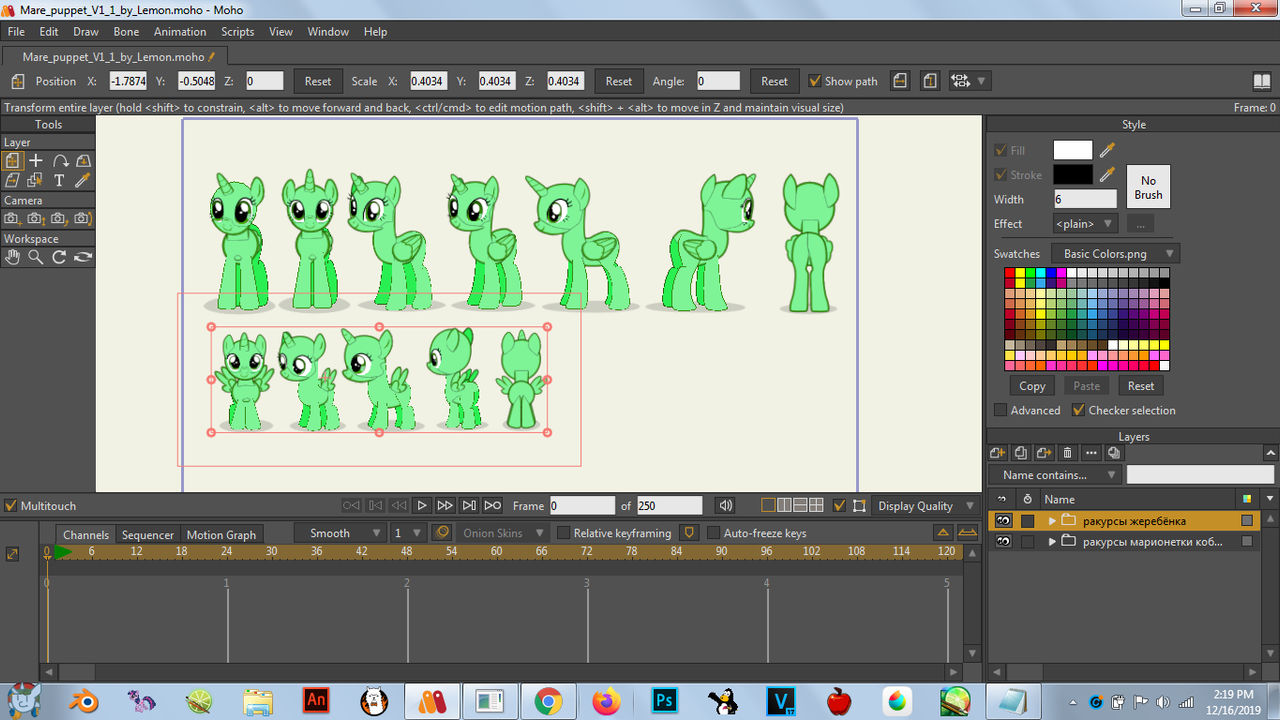Expand the ракурсы марионетки folder layer
The width and height of the screenshot is (1280, 720).
(x=1052, y=541)
